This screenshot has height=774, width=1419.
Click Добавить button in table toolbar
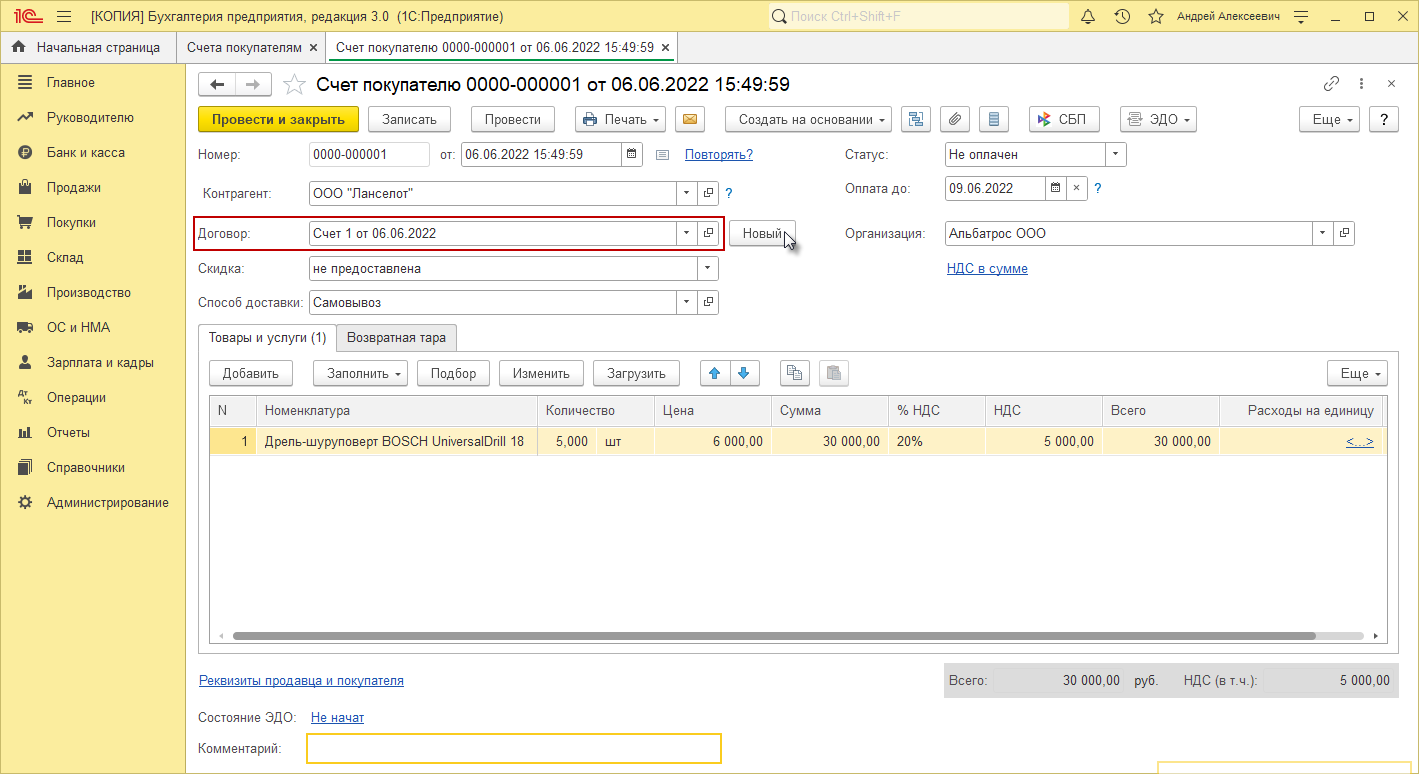coord(251,373)
